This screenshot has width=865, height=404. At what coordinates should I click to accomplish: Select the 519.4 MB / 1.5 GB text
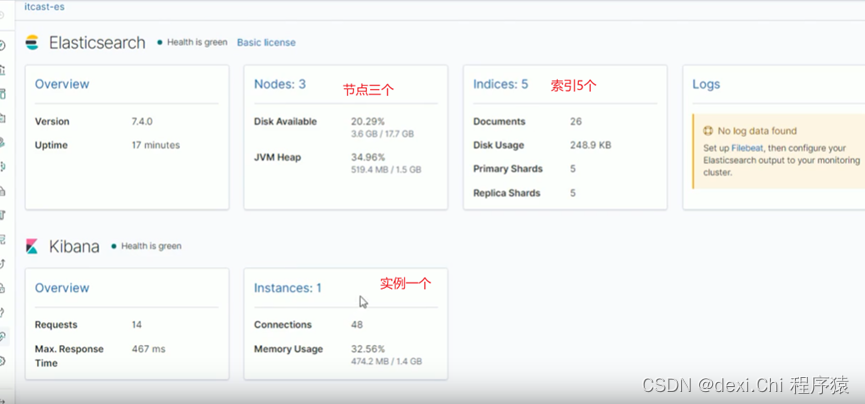click(x=386, y=169)
